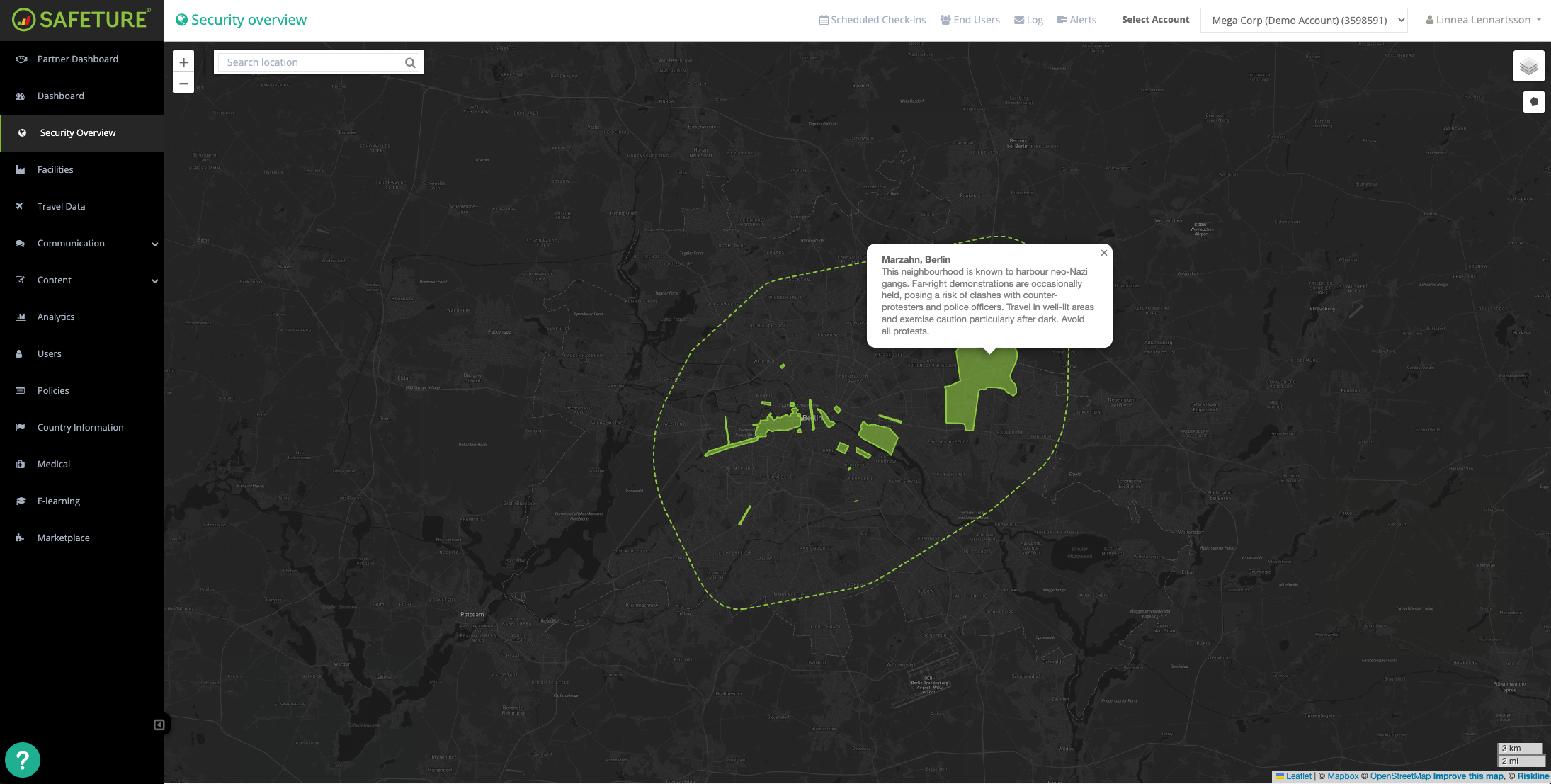The width and height of the screenshot is (1551, 784).
Task: Close the Marzahn, Berlin popup
Action: (x=1103, y=253)
